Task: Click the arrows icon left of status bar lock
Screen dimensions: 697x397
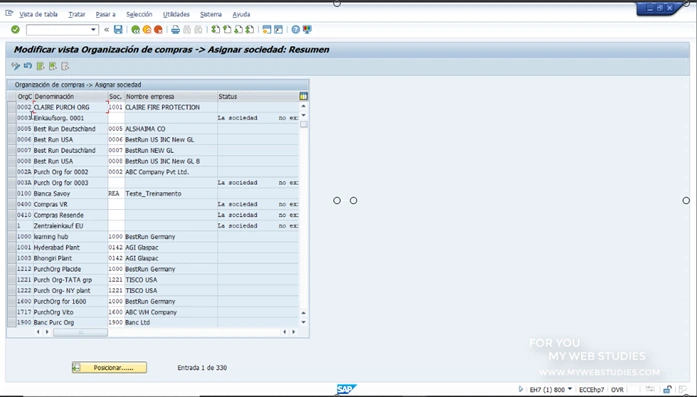Action: click(x=650, y=389)
